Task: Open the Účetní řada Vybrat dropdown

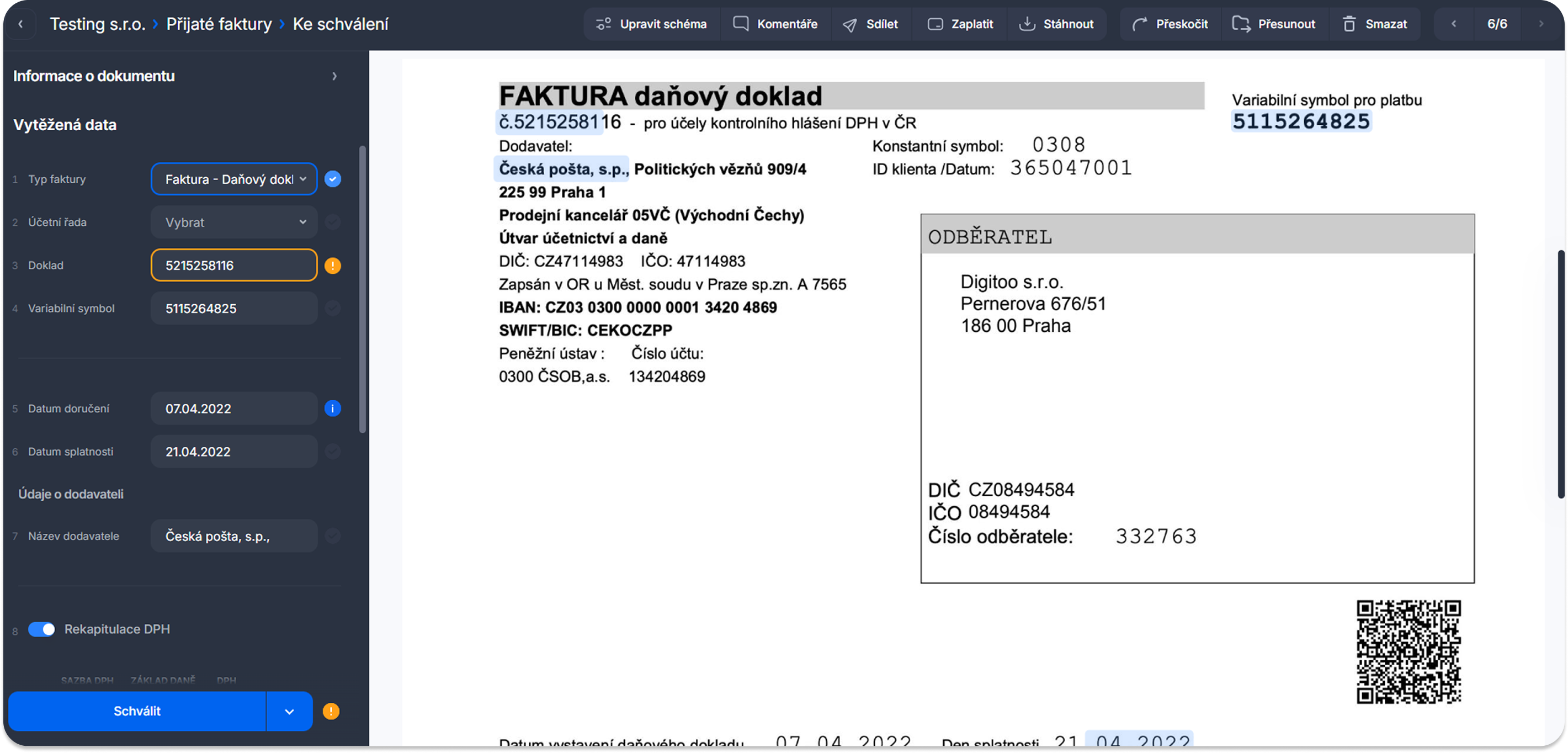Action: pyautogui.click(x=234, y=222)
